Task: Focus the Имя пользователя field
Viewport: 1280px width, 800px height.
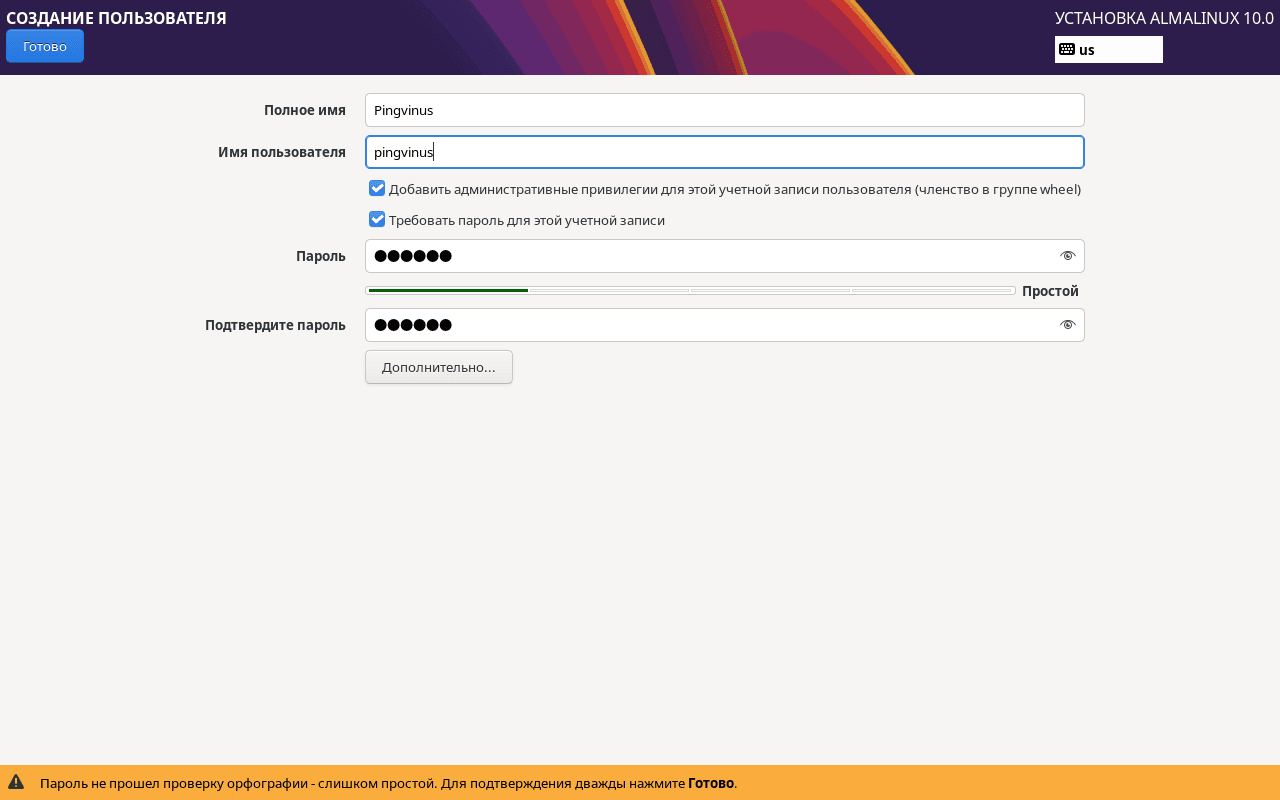Action: coord(725,152)
